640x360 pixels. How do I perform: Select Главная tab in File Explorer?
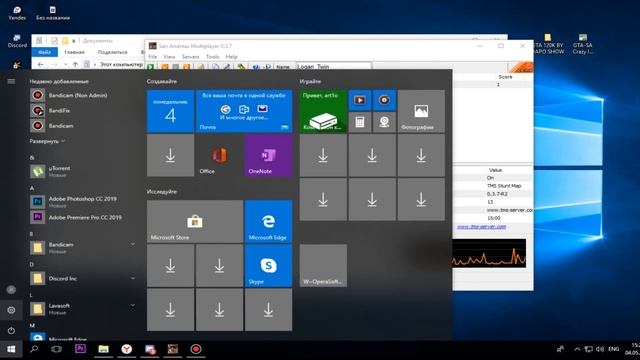click(x=74, y=52)
